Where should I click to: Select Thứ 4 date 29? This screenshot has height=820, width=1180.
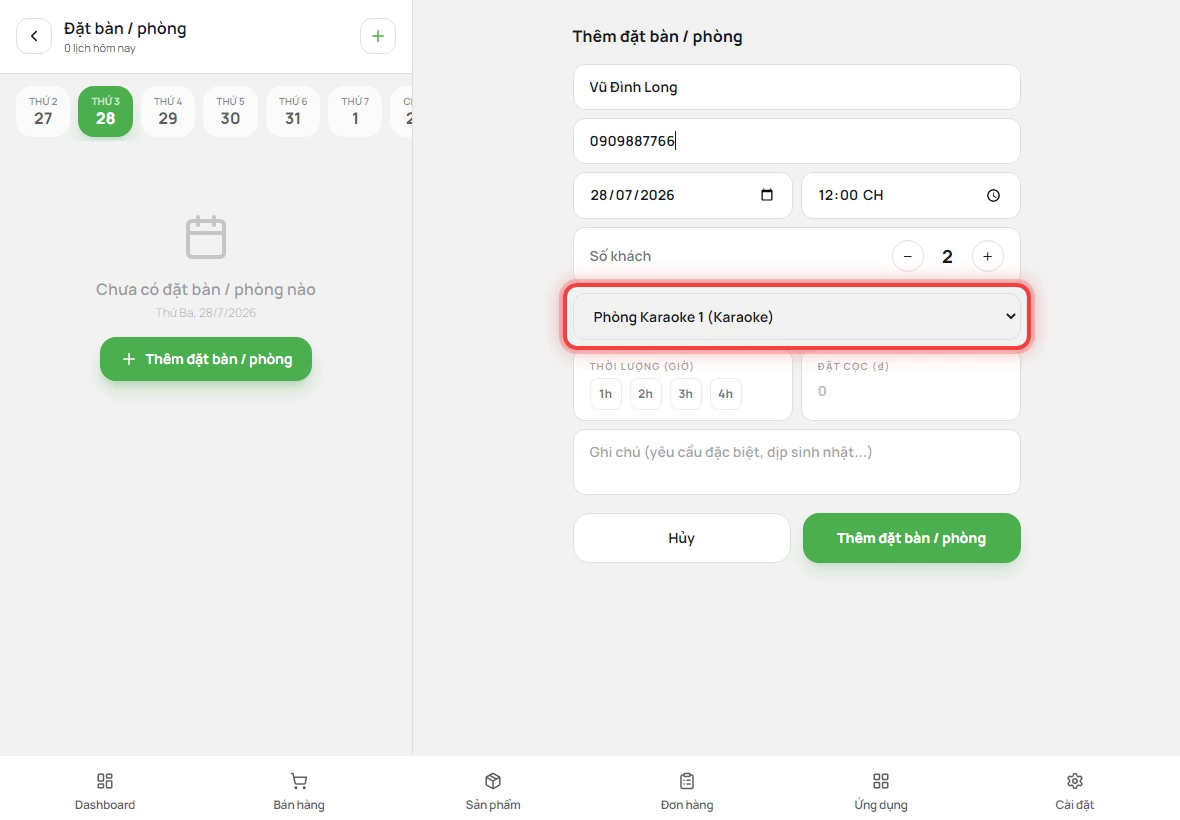(x=168, y=111)
